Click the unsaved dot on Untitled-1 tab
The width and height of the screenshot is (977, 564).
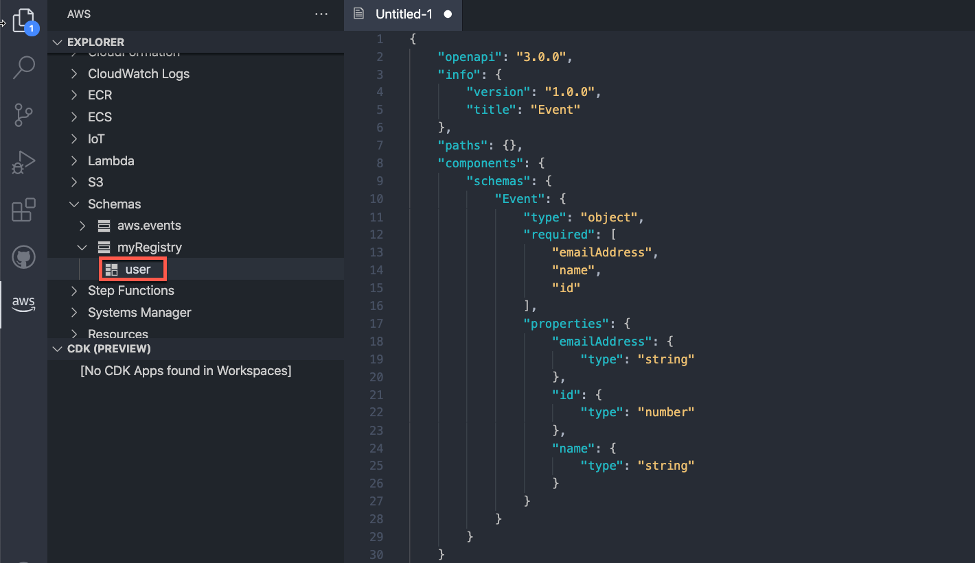point(447,14)
